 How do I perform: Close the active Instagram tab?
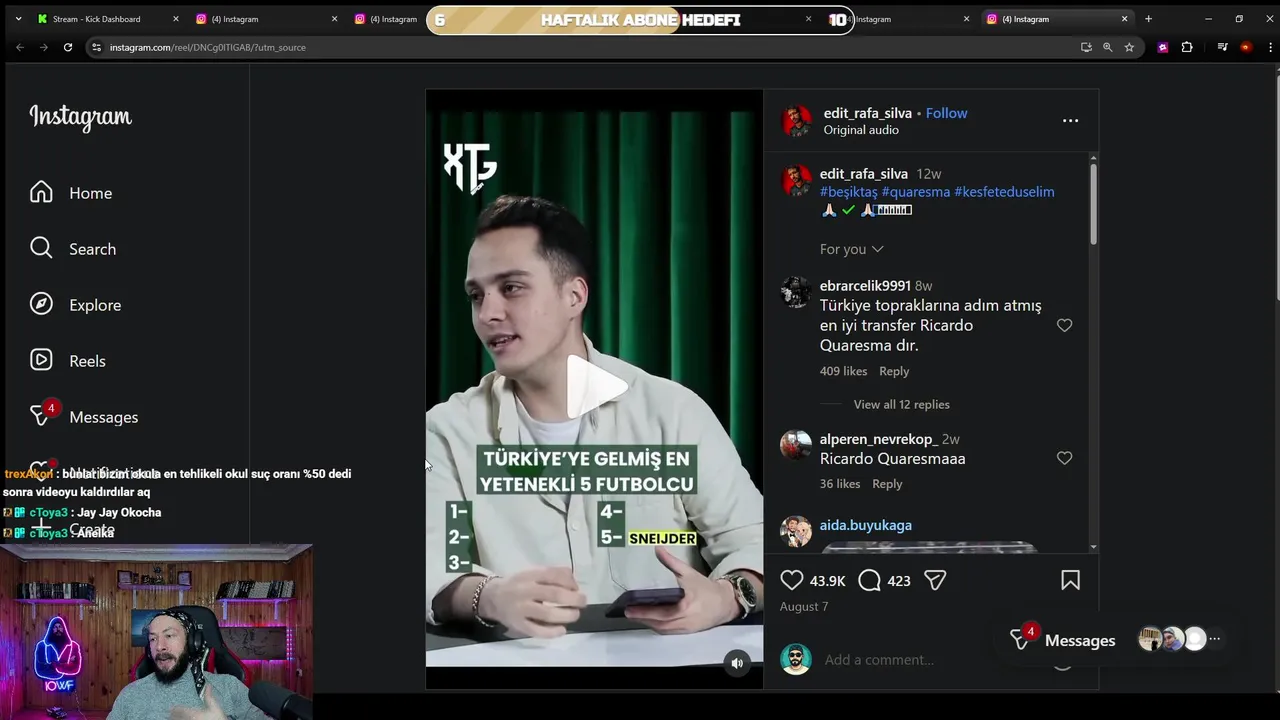pos(1124,19)
